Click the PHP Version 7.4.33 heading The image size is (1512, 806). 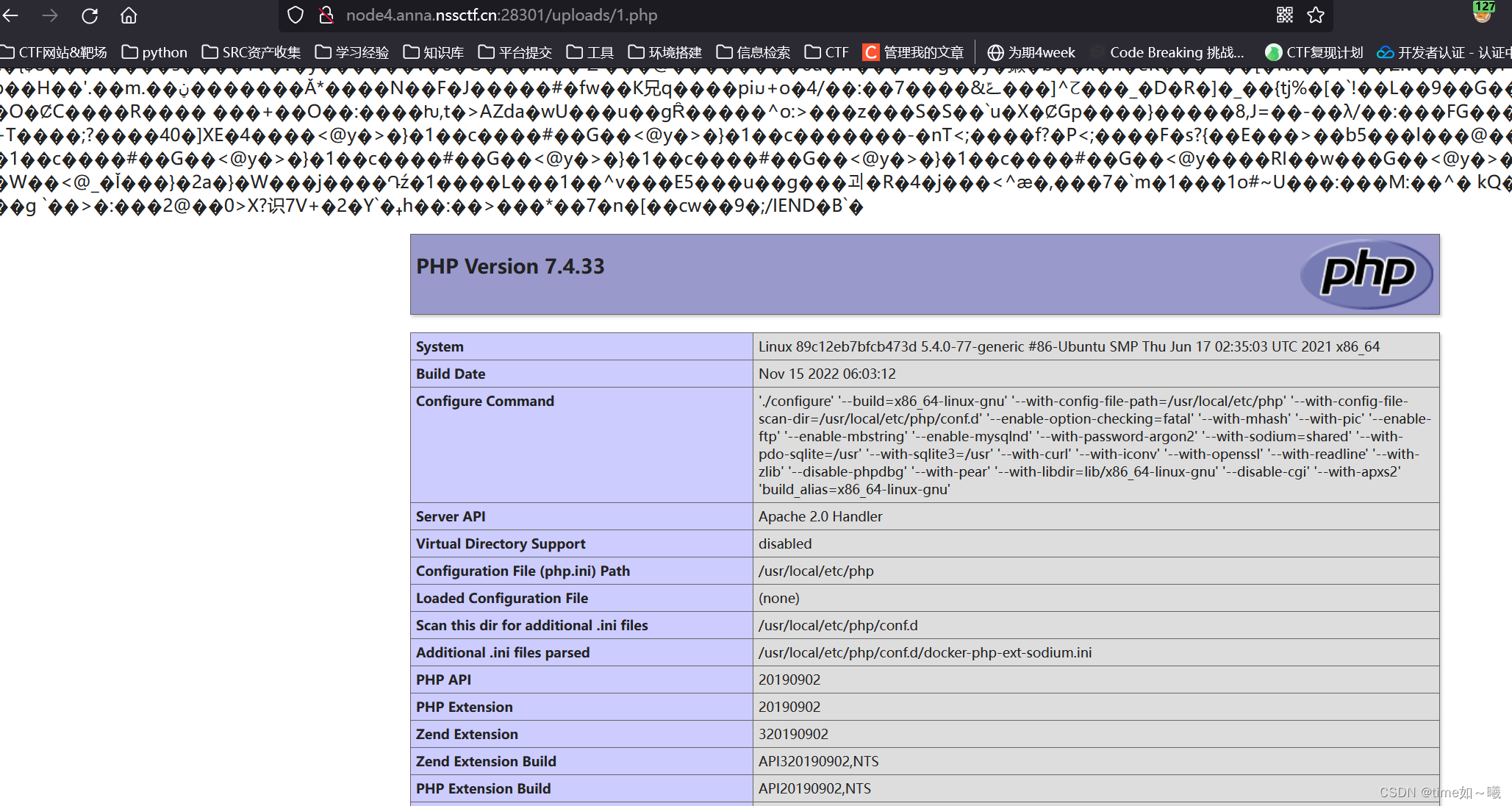click(x=510, y=266)
